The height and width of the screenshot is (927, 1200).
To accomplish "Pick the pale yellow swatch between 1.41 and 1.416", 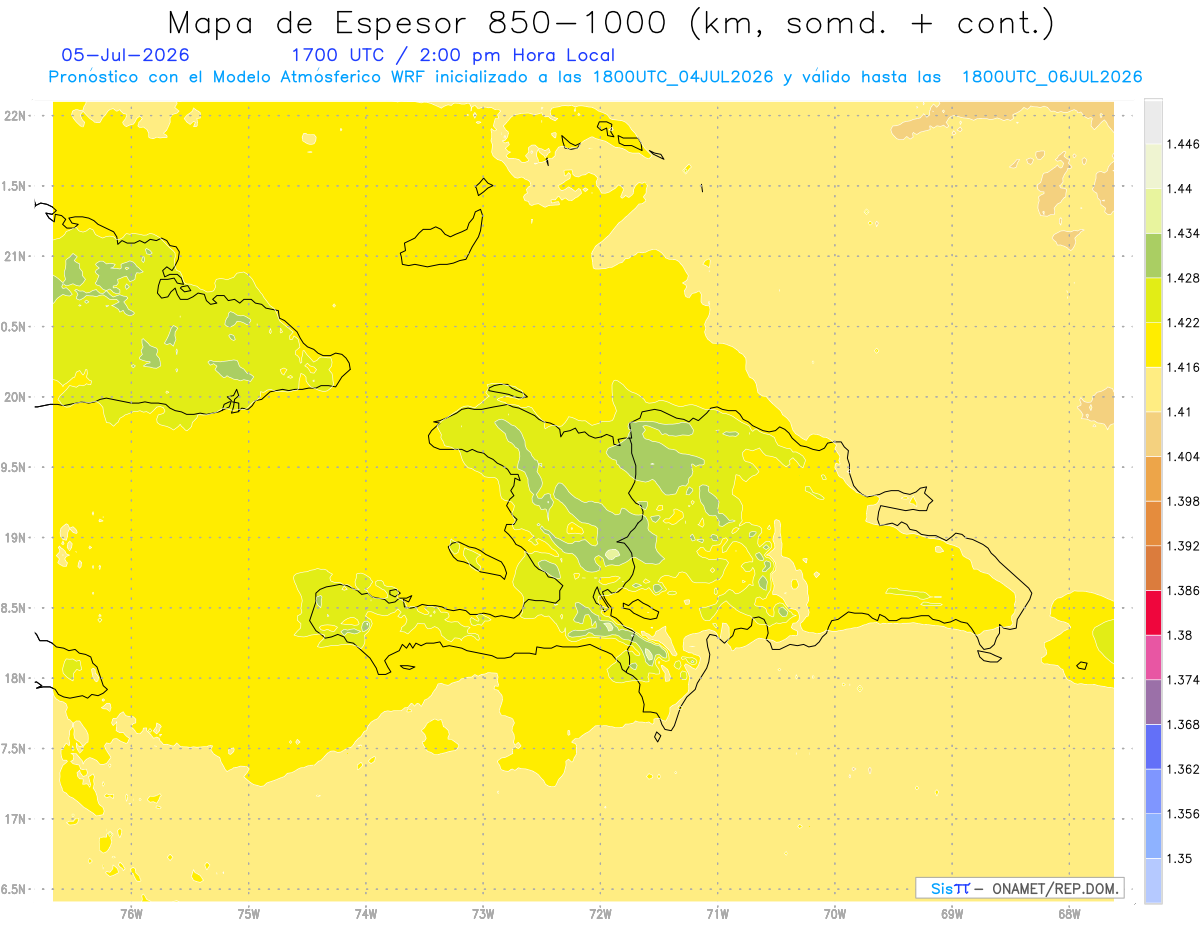I will [1153, 389].
